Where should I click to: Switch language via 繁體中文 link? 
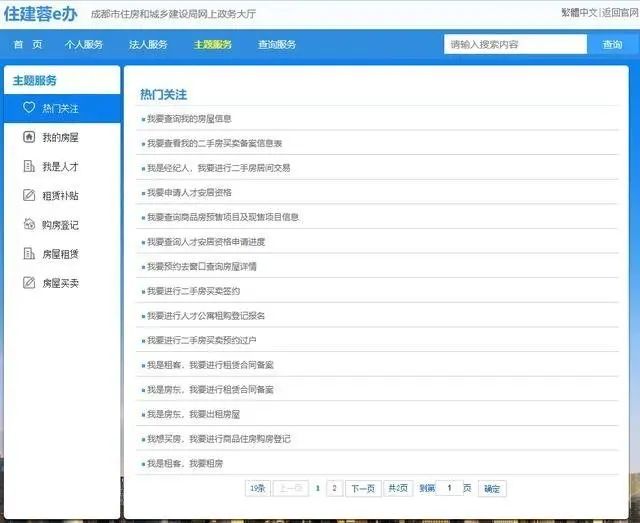[579, 13]
